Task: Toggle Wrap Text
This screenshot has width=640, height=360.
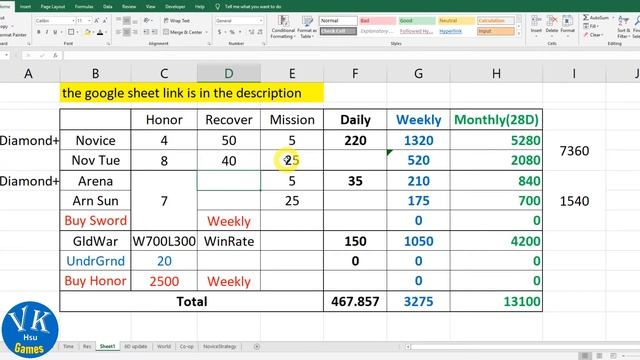Action: coord(177,20)
